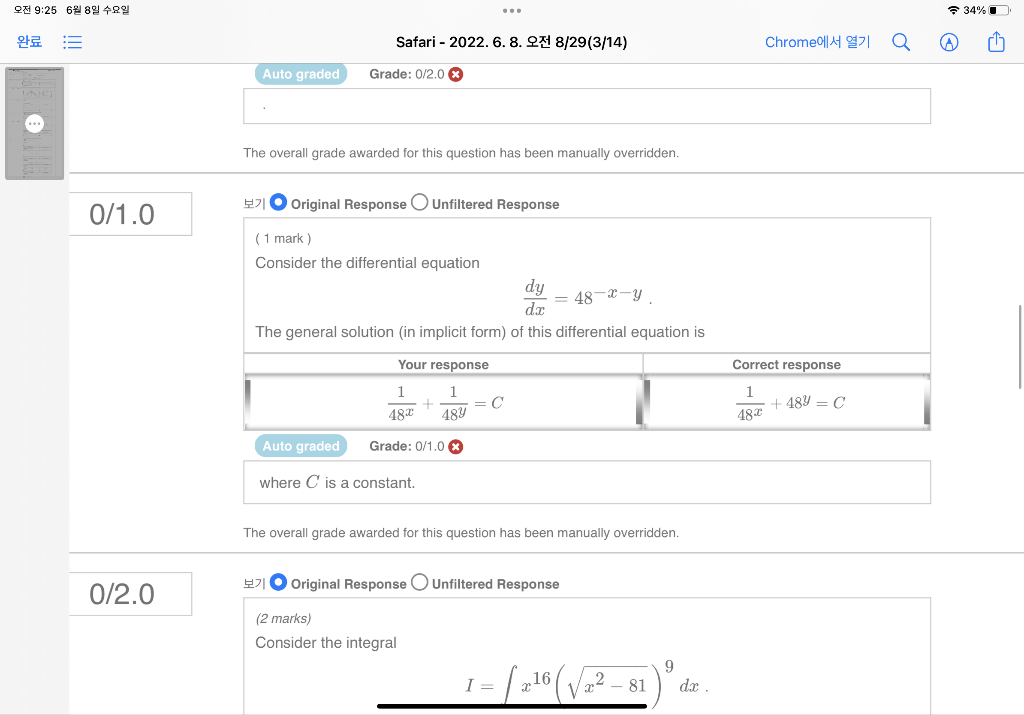The width and height of the screenshot is (1024, 715).
Task: Click the text response box containing a period
Action: (586, 105)
